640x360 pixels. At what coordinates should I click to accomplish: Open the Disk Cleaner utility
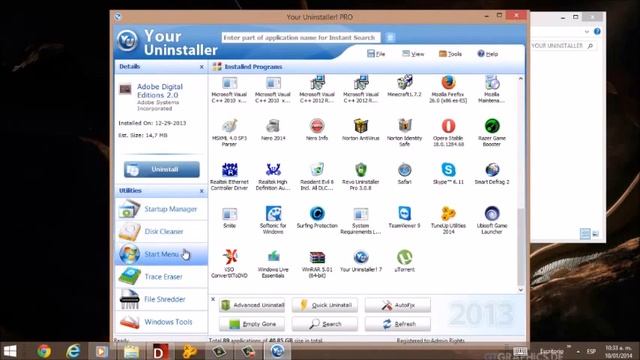(161, 231)
